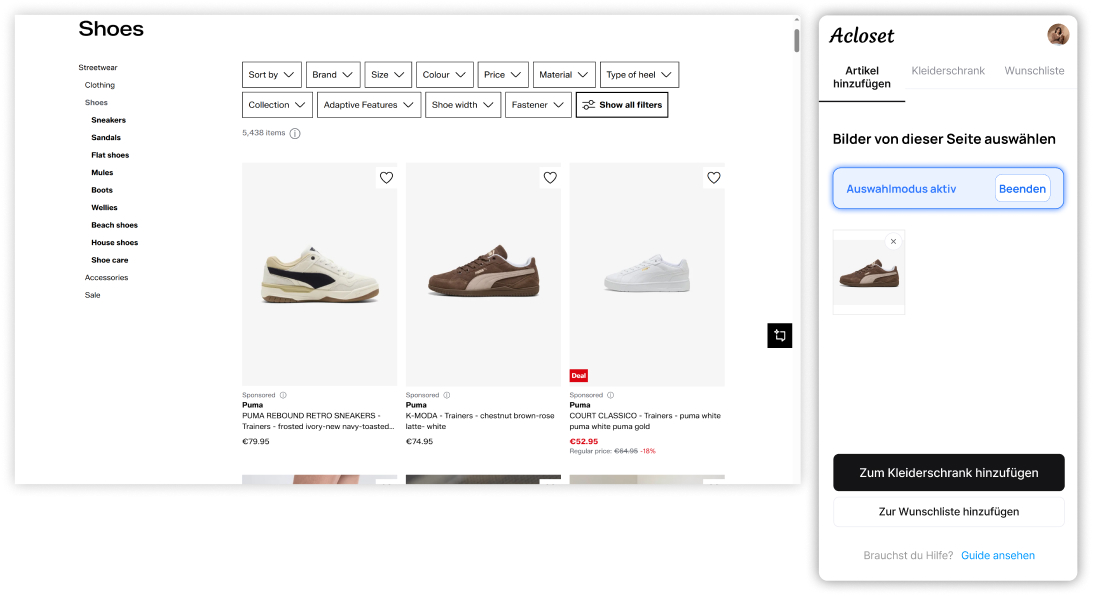Click the Shoes page heading

111,29
